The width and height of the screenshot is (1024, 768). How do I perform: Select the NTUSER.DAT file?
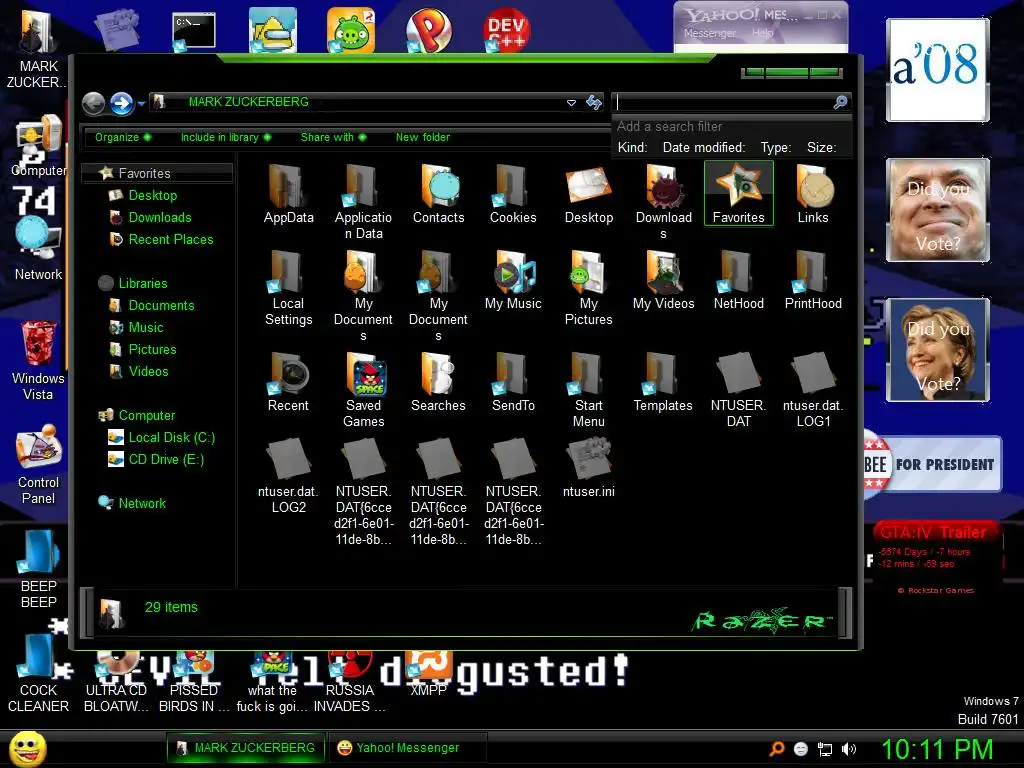[x=739, y=391]
